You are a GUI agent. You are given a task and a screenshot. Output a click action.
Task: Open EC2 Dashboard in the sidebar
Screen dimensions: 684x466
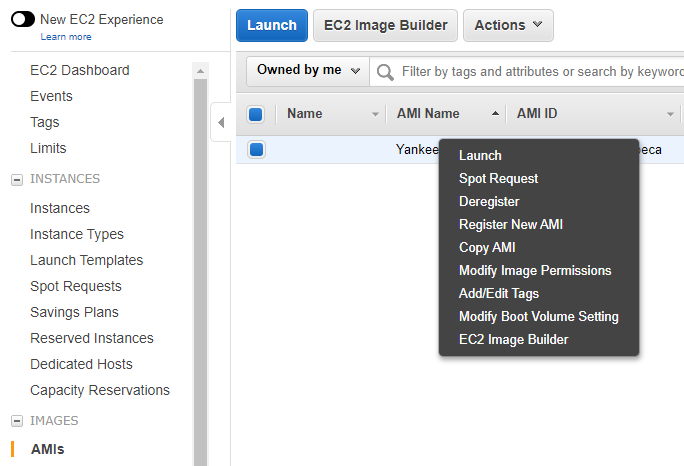[80, 70]
